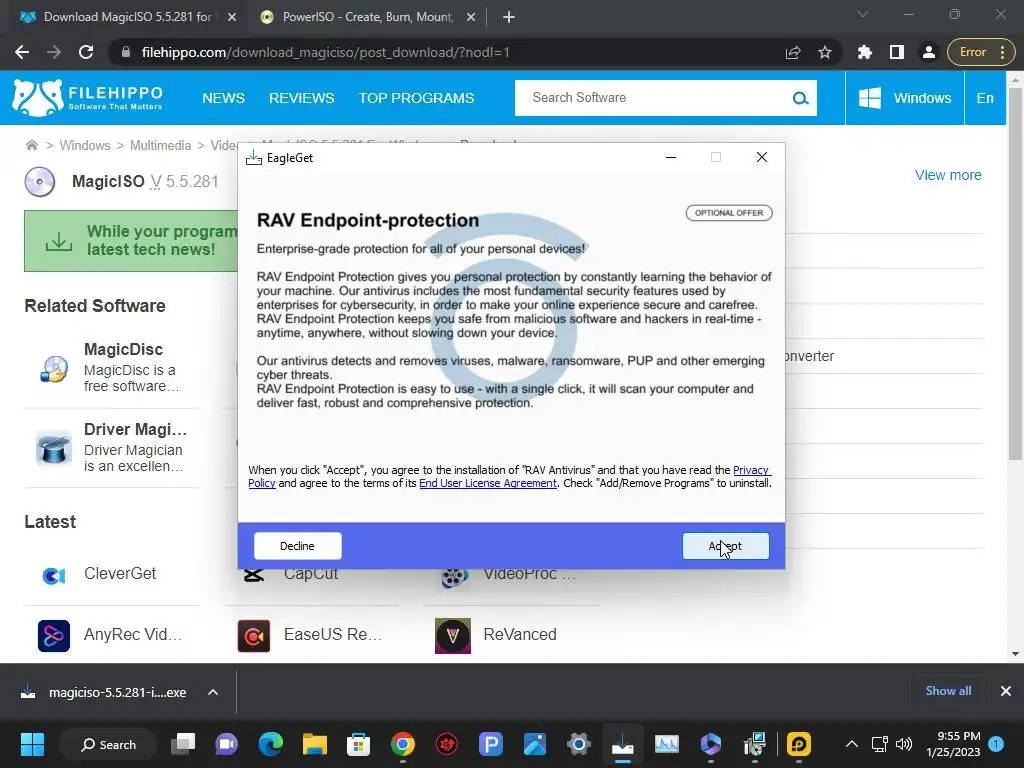Open Google Chrome from taskbar
Screen dimensions: 1024x768
pos(402,744)
